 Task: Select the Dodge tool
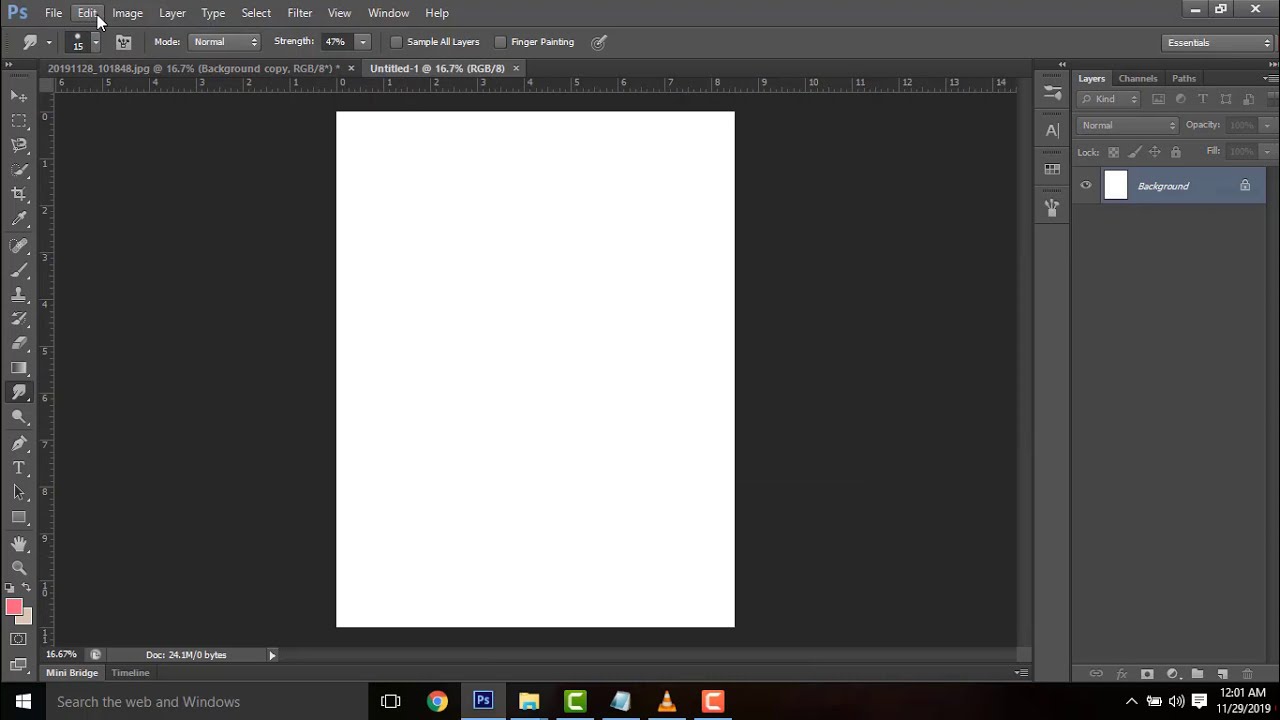19,418
